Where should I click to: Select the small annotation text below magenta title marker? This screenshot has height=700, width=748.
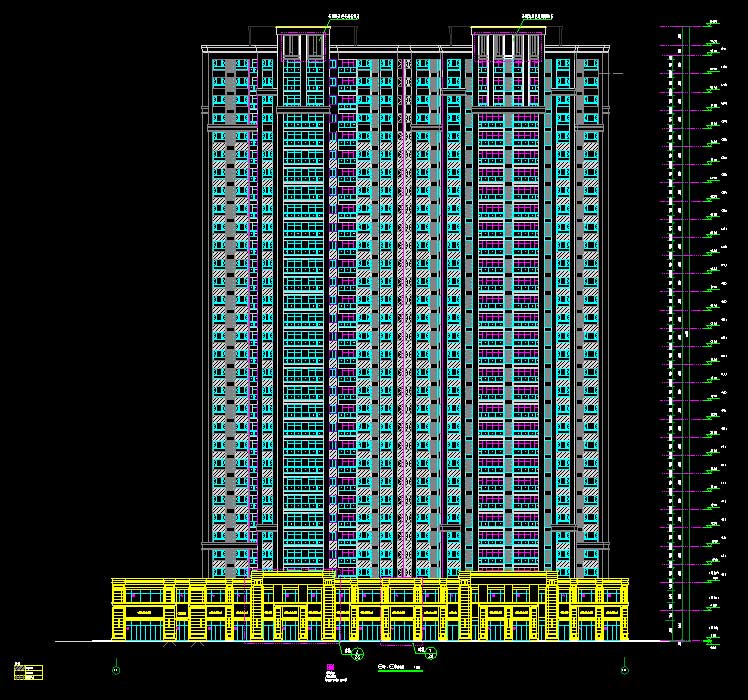[332, 678]
